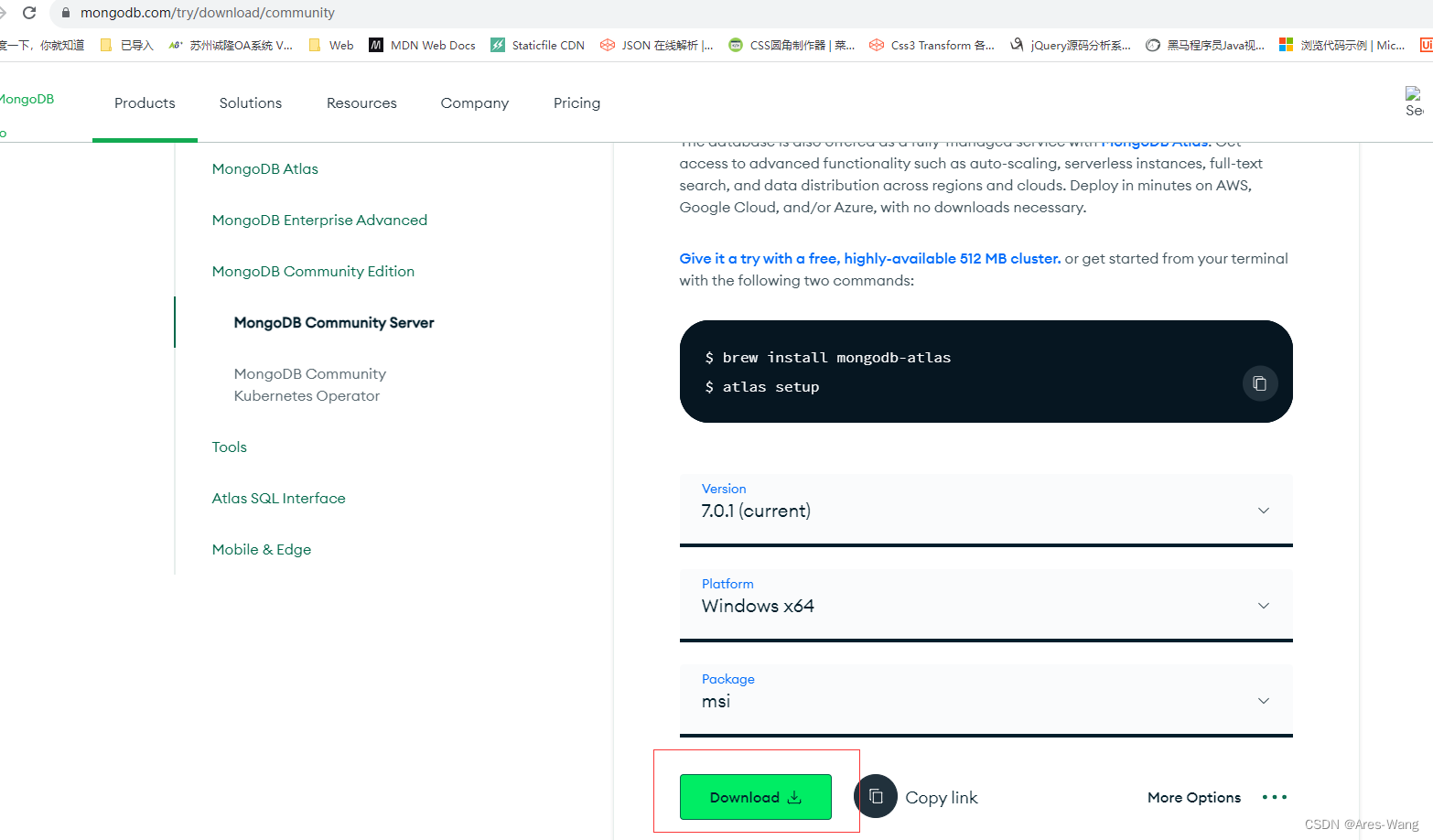
Task: Reload the page with the refresh icon
Action: (x=29, y=13)
